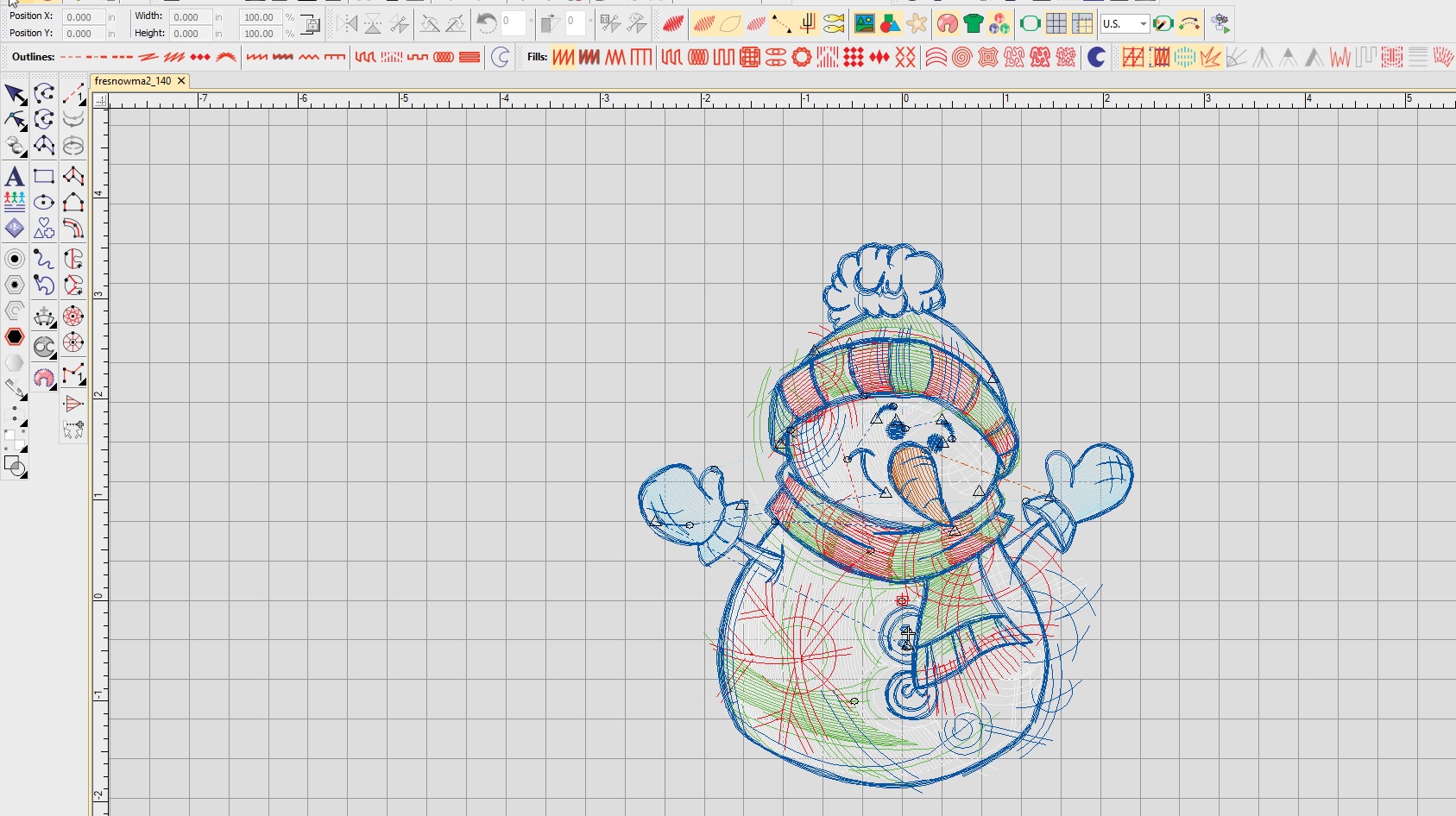1456x816 pixels.
Task: Enable the highlighted zigzag outline stitch style
Action: point(281,58)
